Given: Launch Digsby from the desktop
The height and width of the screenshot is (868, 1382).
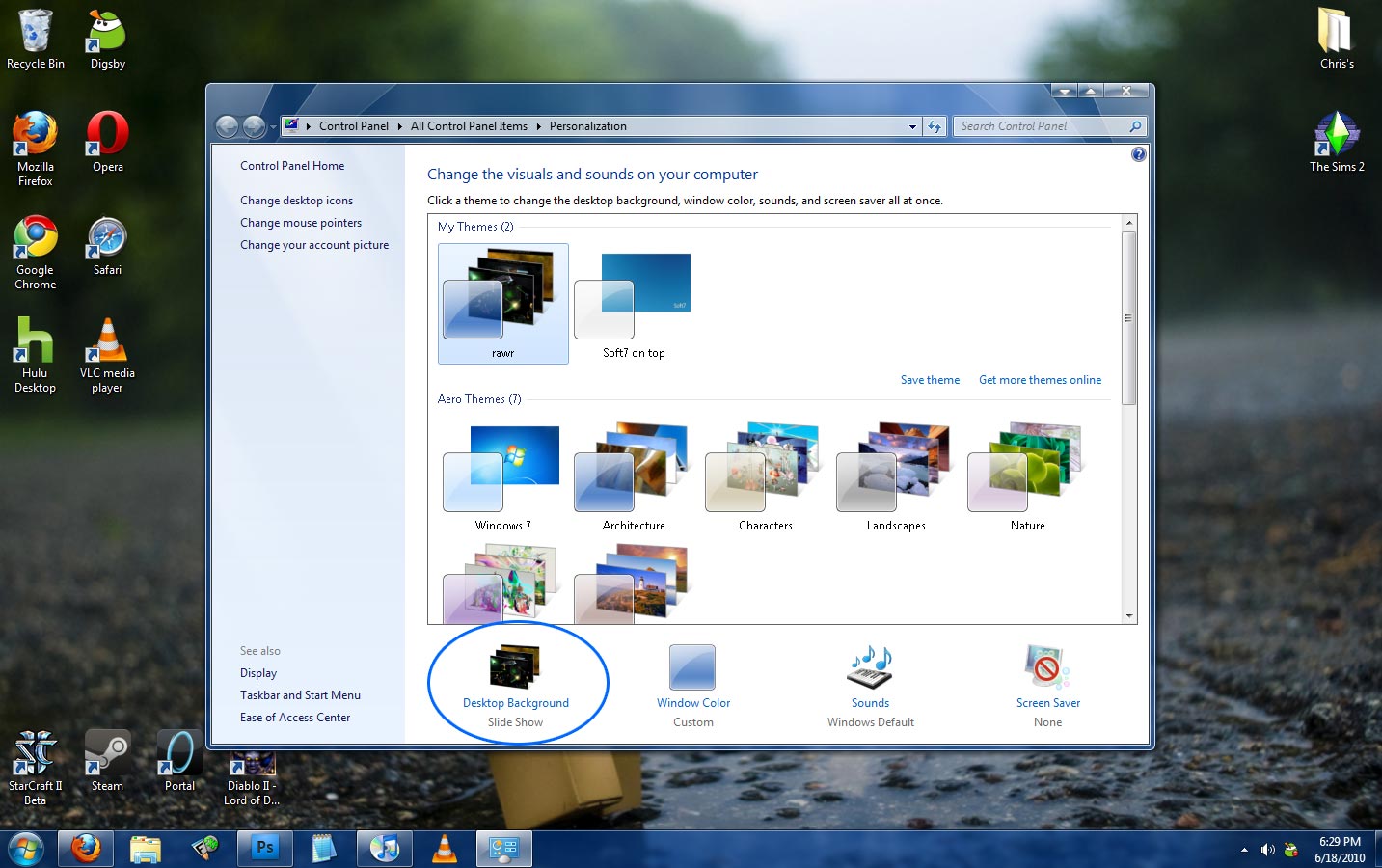Looking at the screenshot, I should click(x=107, y=40).
